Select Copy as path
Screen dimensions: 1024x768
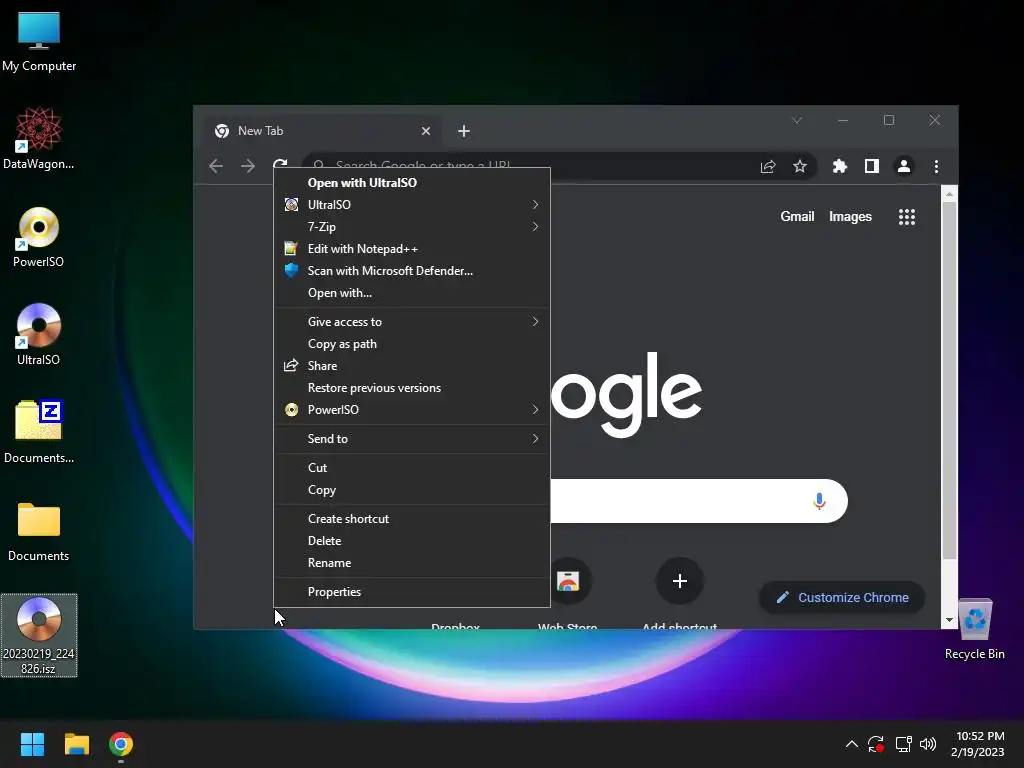click(412, 344)
